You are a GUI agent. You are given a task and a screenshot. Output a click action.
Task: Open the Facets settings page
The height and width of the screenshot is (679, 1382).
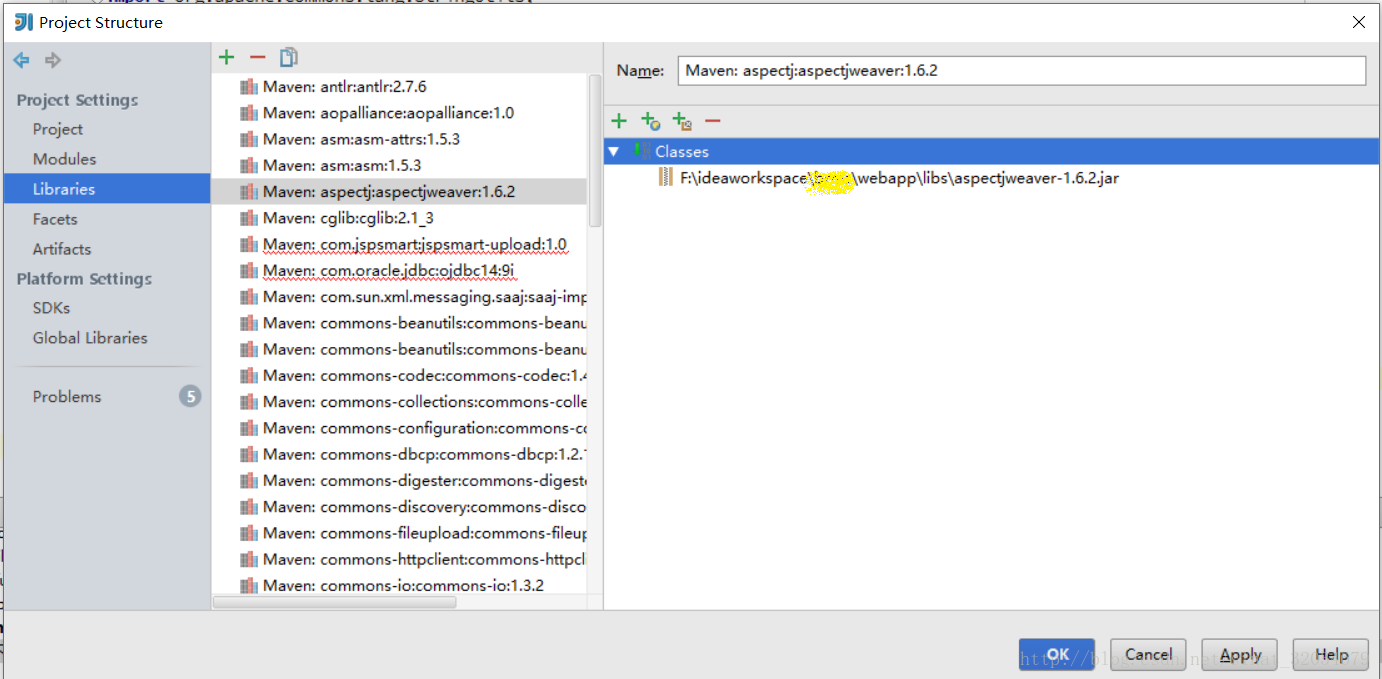pyautogui.click(x=55, y=219)
